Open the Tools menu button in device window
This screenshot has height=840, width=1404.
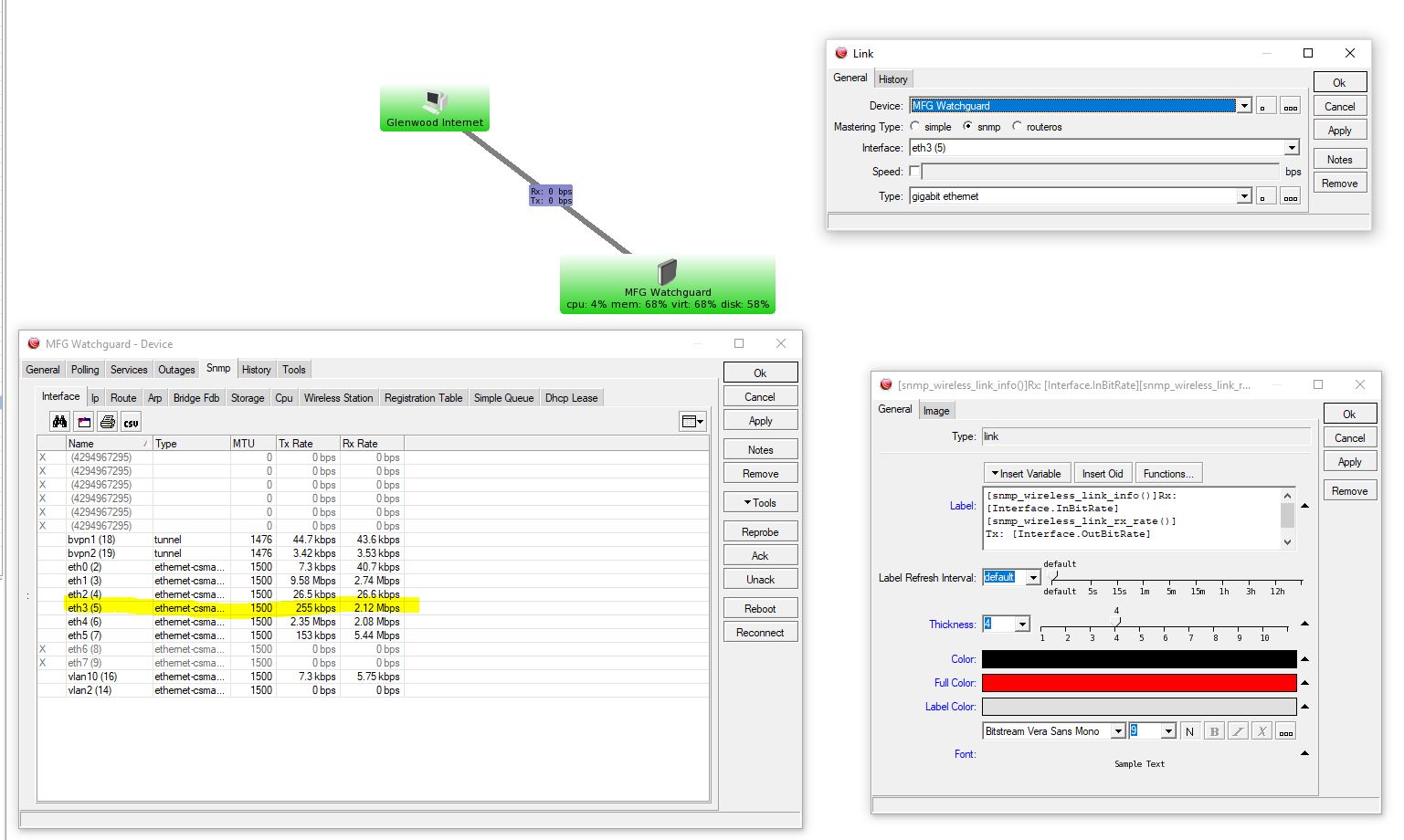click(760, 503)
